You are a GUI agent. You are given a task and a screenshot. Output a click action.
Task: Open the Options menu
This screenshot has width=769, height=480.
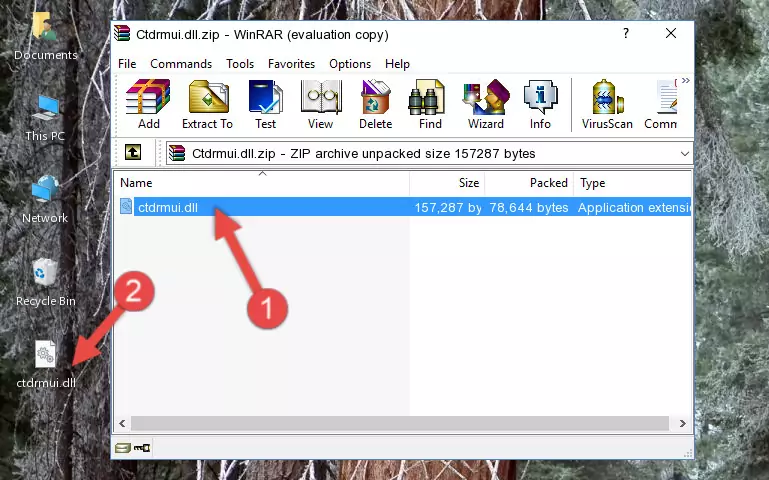pos(350,64)
